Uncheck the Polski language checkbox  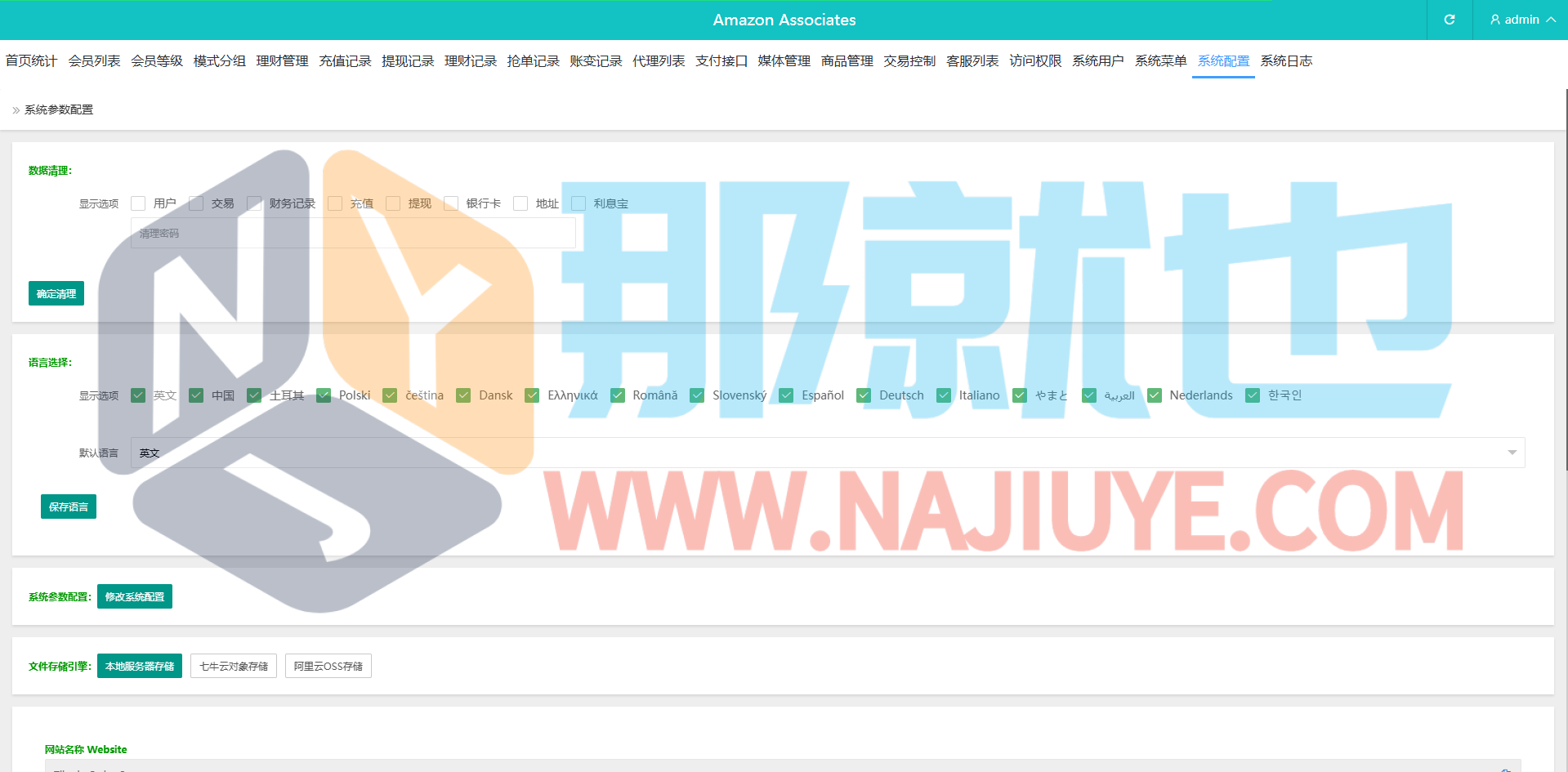324,395
